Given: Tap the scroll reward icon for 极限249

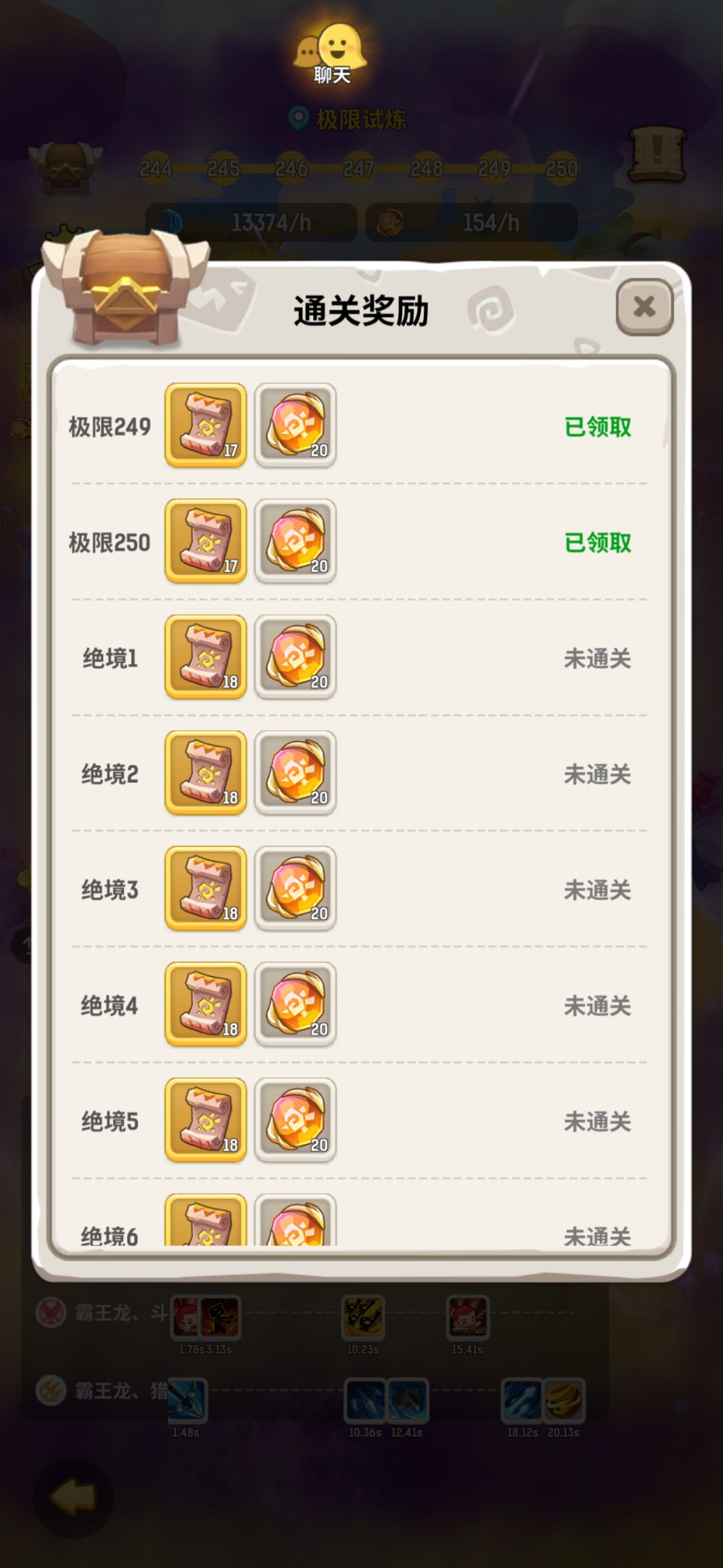Looking at the screenshot, I should tap(206, 425).
